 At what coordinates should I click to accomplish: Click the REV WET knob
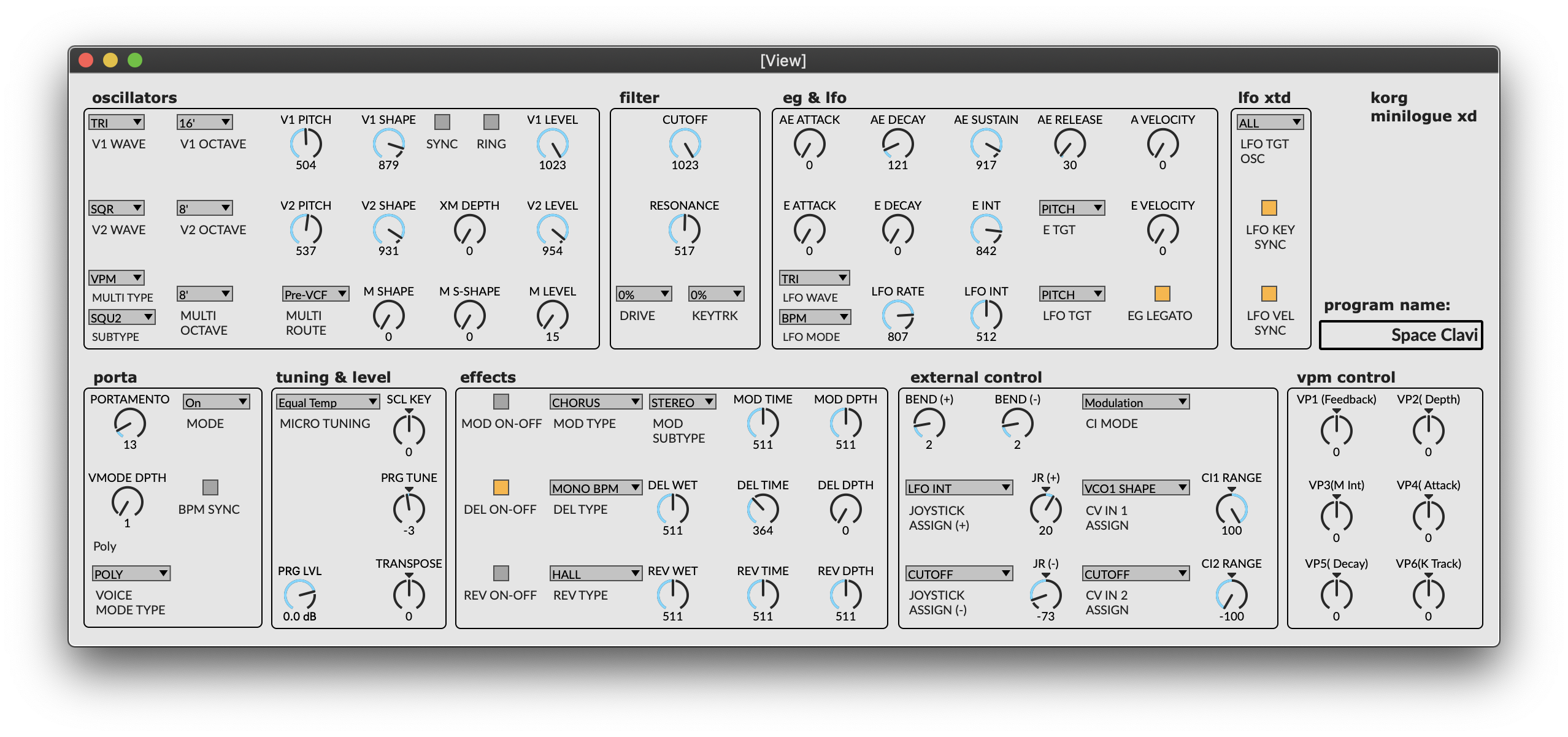[672, 595]
